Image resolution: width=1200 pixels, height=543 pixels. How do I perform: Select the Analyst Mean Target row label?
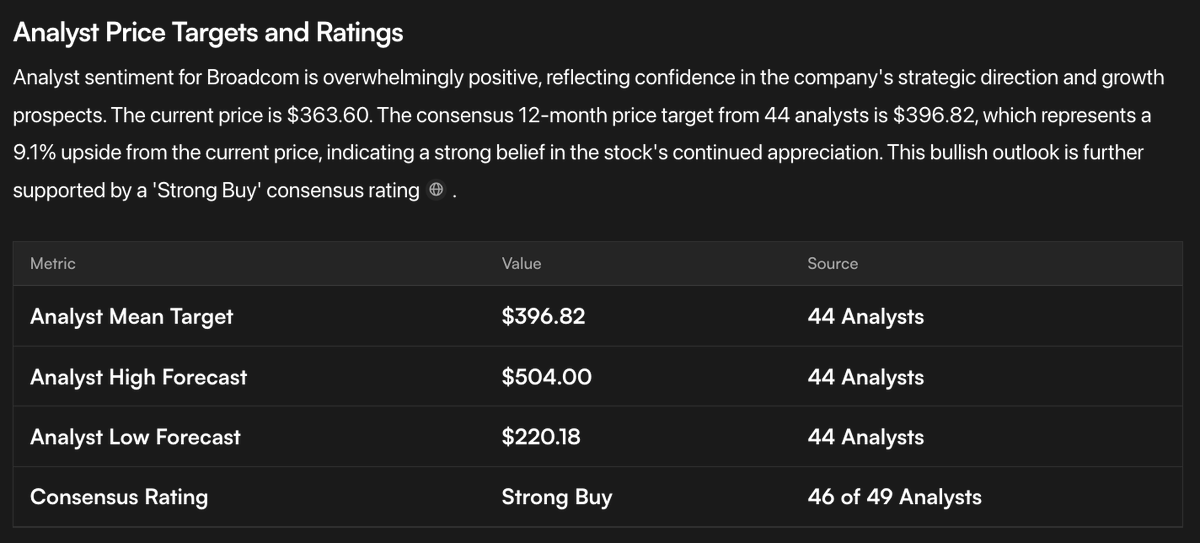(x=131, y=317)
